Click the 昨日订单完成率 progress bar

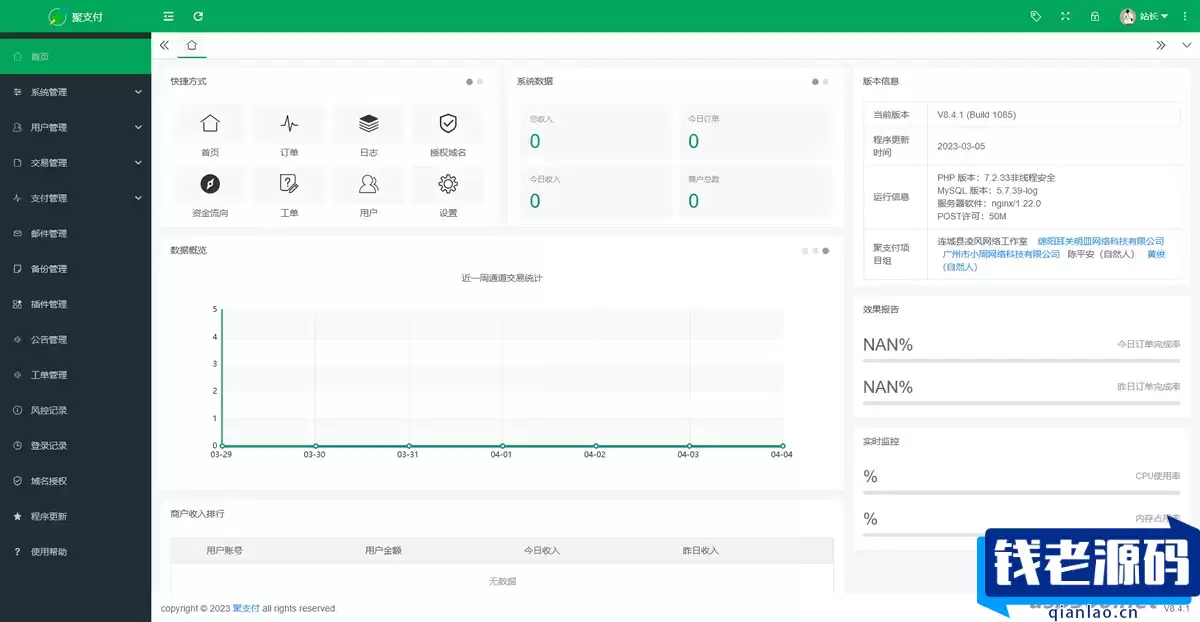click(x=1021, y=403)
